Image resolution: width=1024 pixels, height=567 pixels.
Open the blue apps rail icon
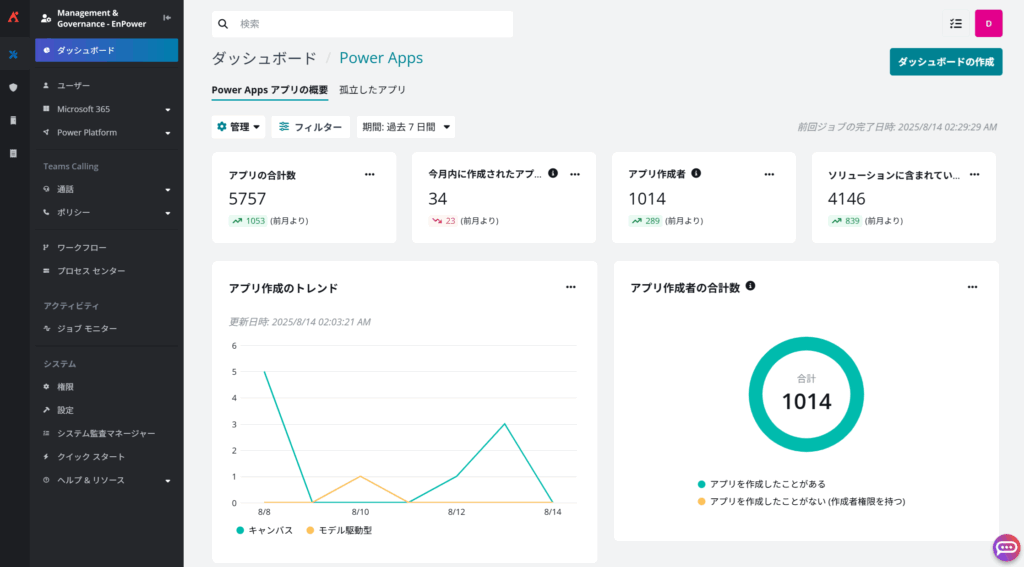pos(13,54)
